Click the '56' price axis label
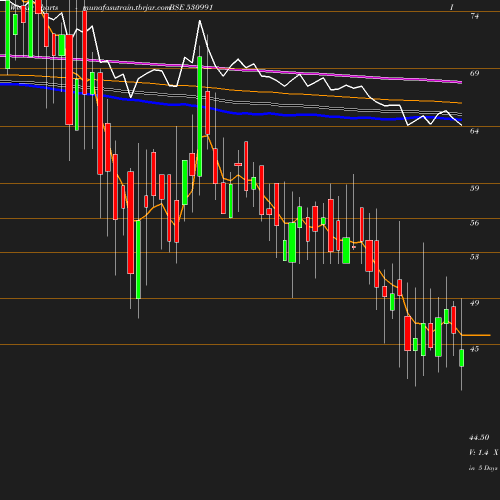 pyautogui.click(x=475, y=223)
